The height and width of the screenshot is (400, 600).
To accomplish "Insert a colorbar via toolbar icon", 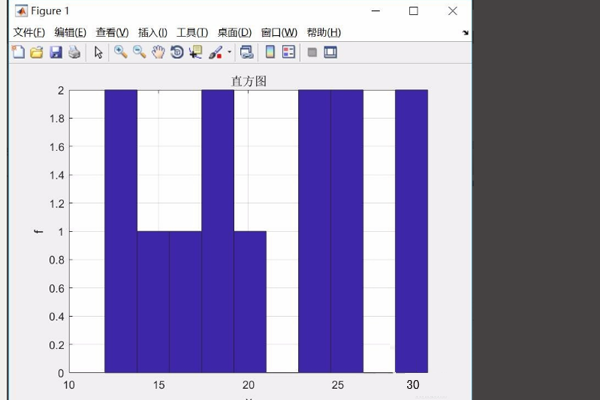I will click(x=270, y=52).
